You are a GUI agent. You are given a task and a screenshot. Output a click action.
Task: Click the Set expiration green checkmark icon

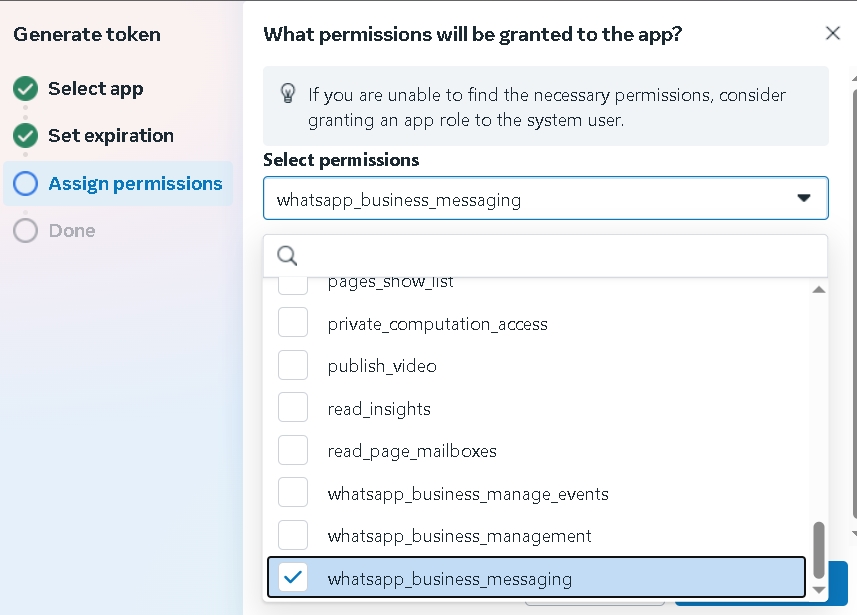[26, 136]
